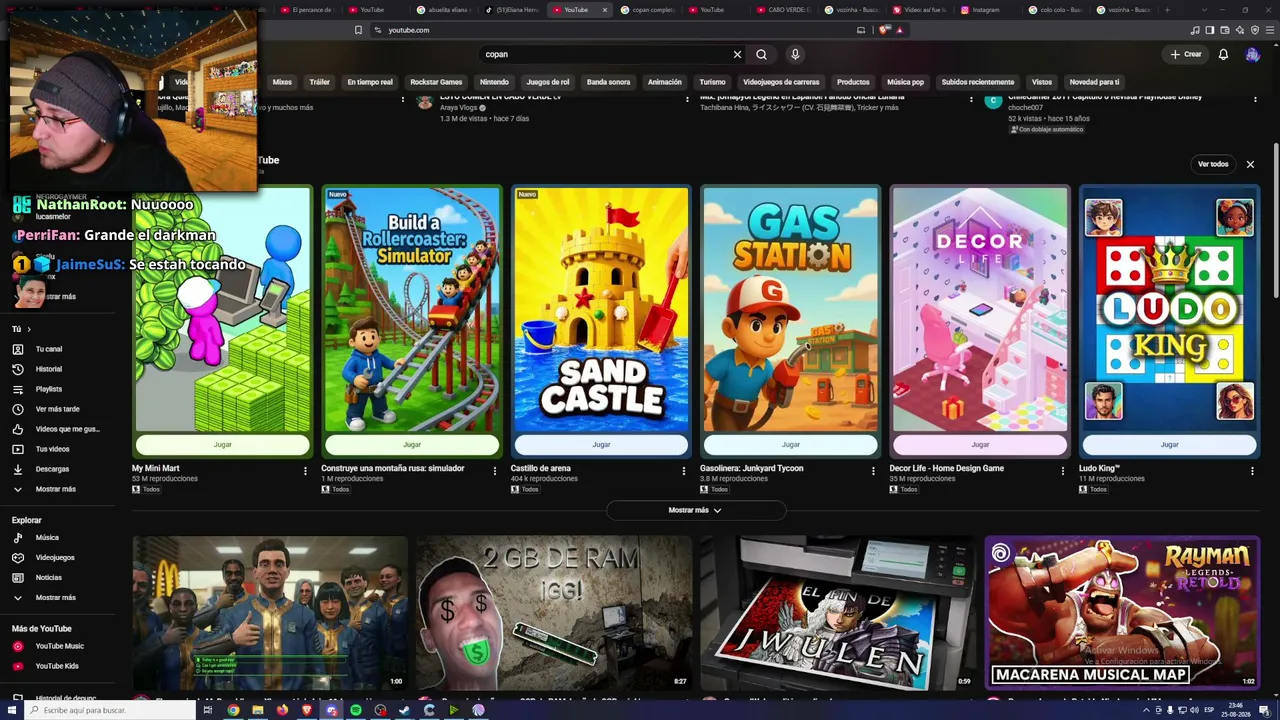Click Jugar under Decor Life
The image size is (1280, 720).
pyautogui.click(x=980, y=445)
